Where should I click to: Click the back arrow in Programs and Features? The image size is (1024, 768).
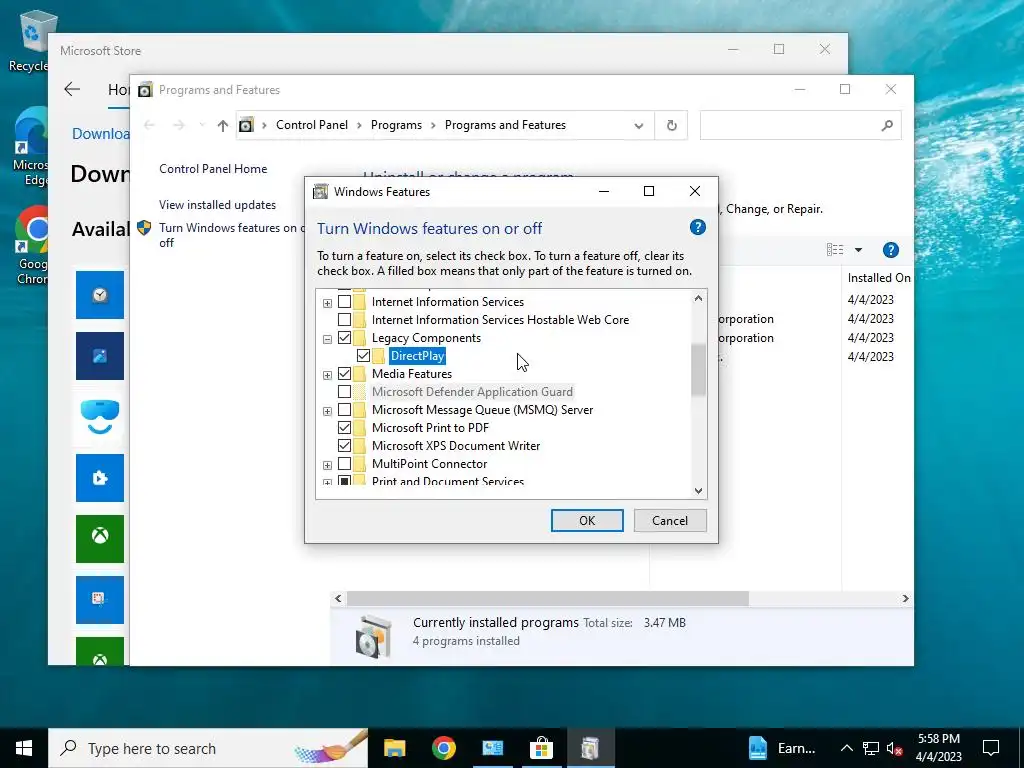point(149,125)
